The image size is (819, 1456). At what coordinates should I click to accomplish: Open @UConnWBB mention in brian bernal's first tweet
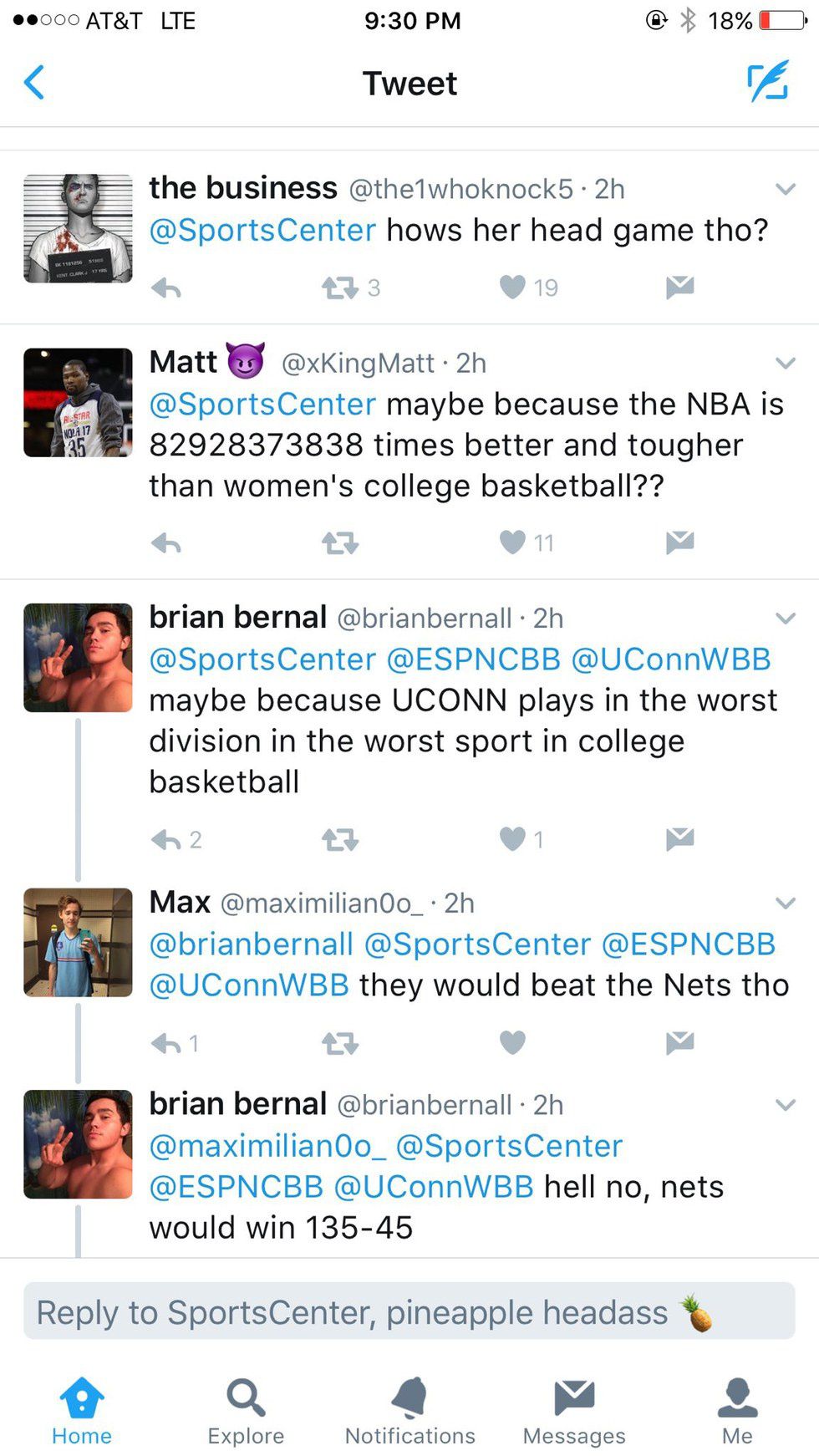(x=670, y=659)
